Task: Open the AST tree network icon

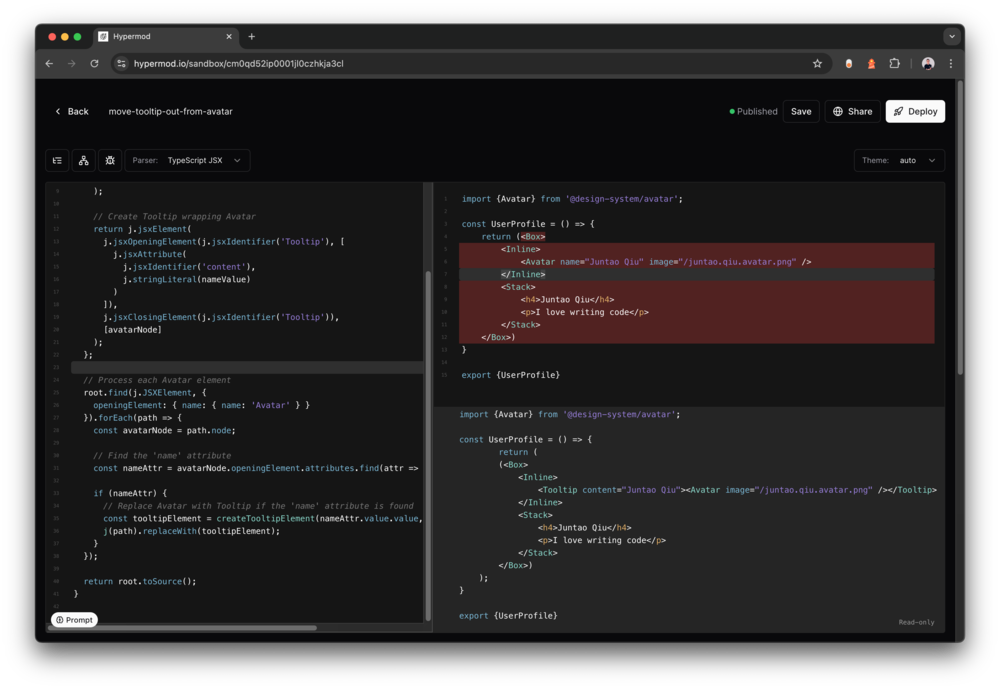Action: click(x=83, y=160)
